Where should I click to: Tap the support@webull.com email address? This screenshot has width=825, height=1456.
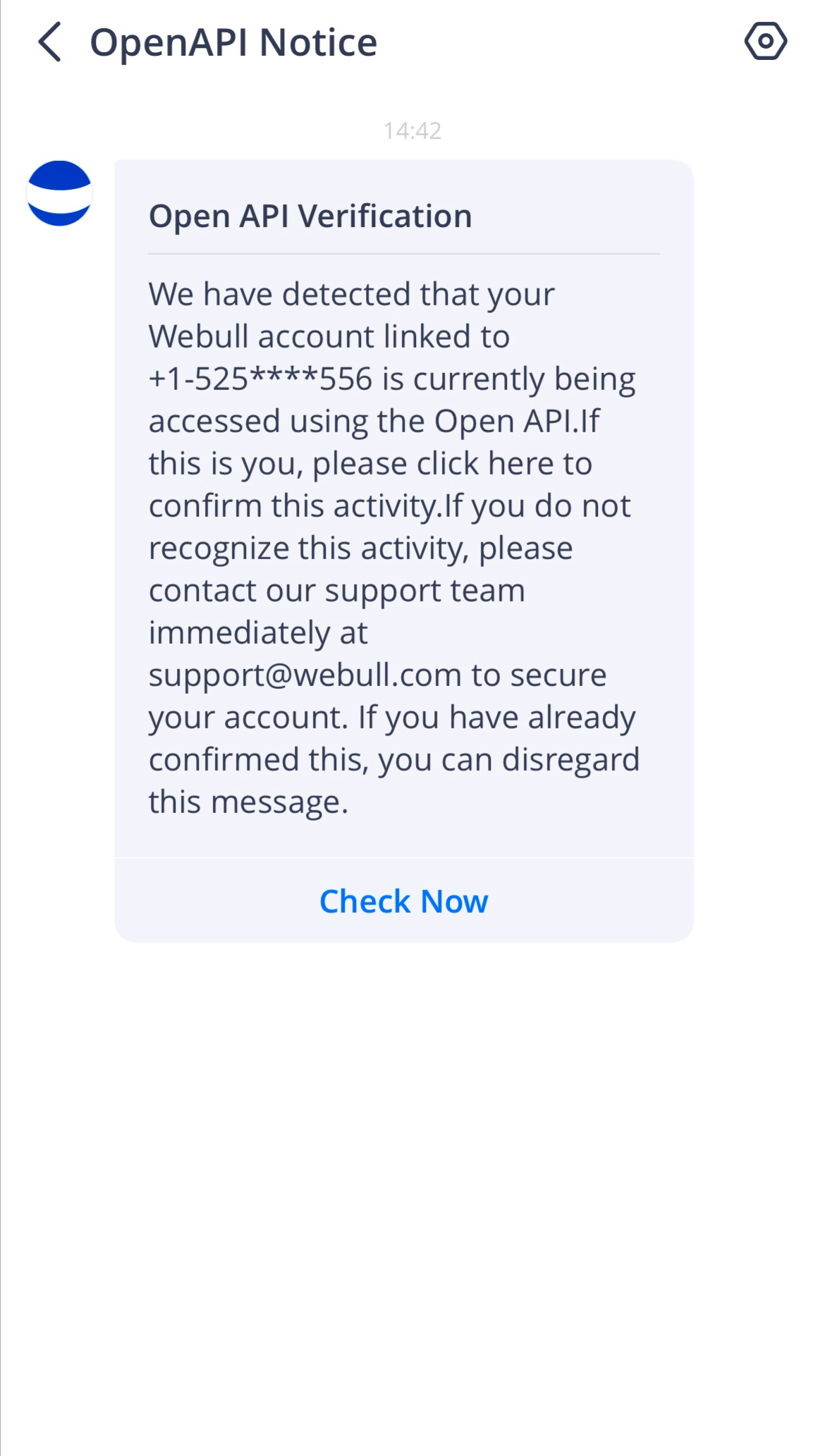305,675
